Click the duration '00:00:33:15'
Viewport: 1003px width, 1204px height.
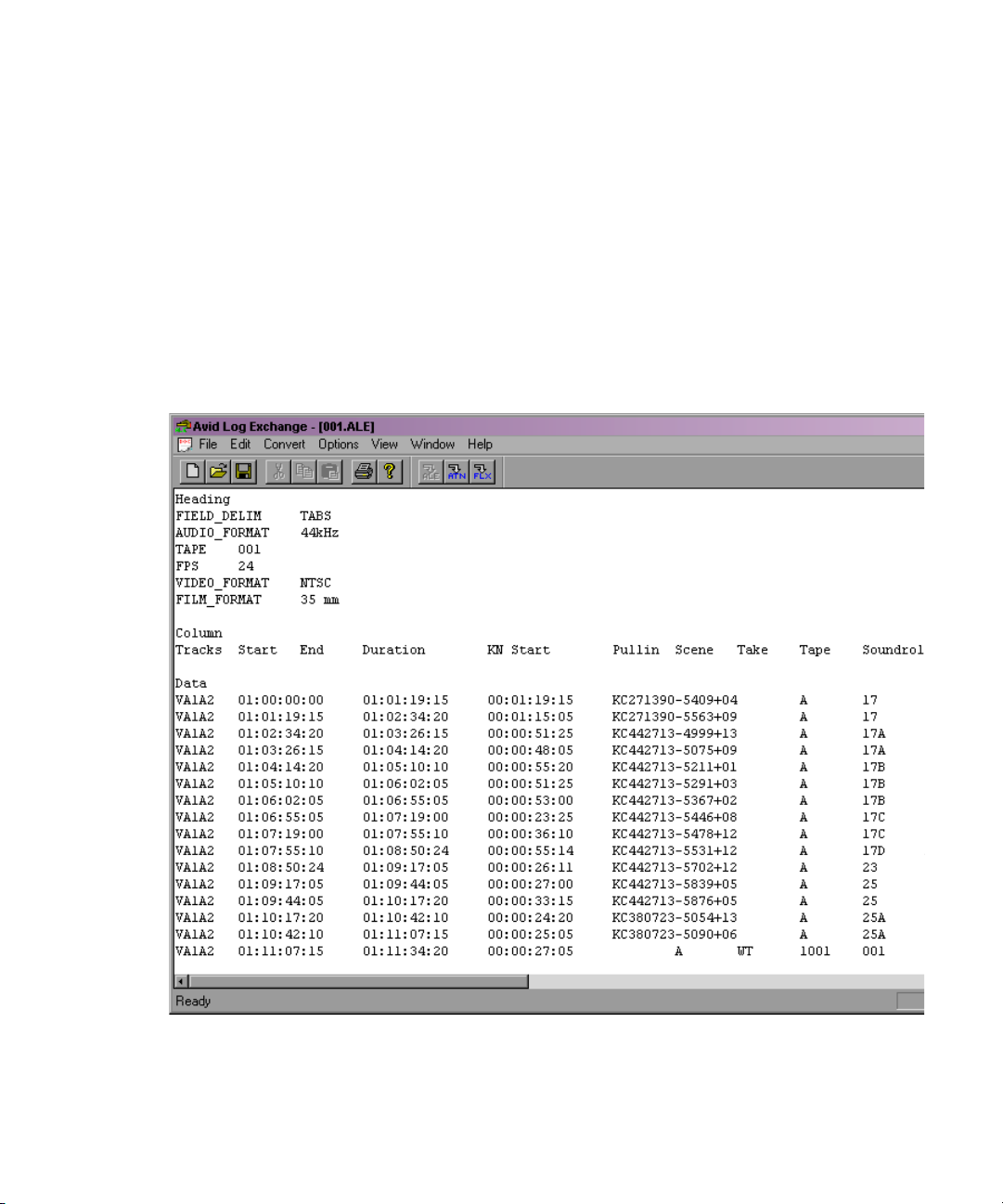tap(531, 900)
